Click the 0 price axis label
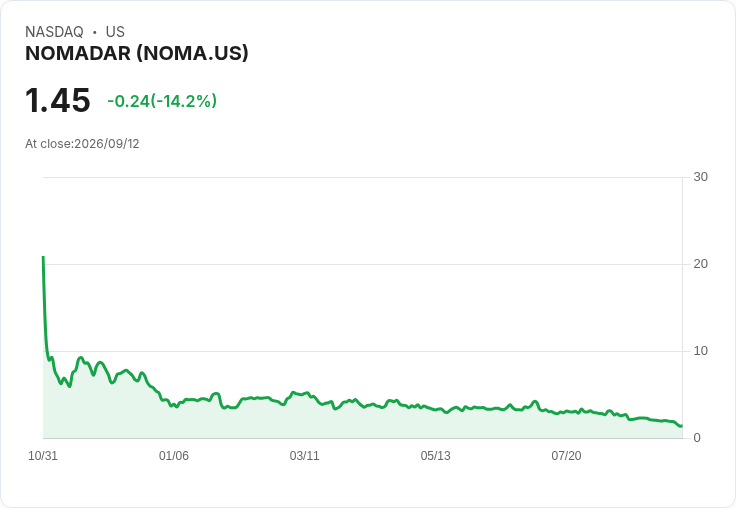 pos(697,438)
